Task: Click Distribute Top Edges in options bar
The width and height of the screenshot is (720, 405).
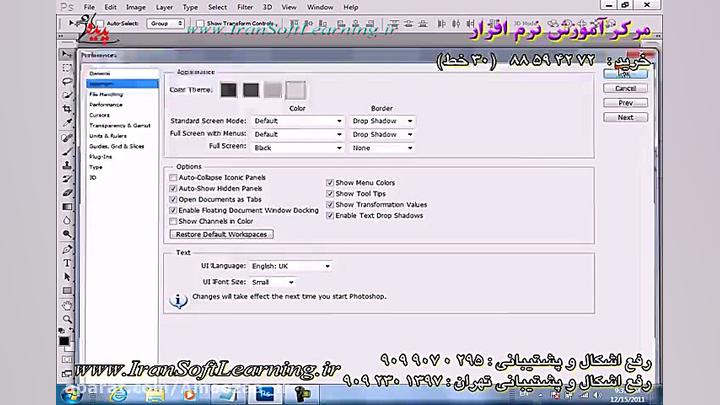Action: click(x=394, y=23)
